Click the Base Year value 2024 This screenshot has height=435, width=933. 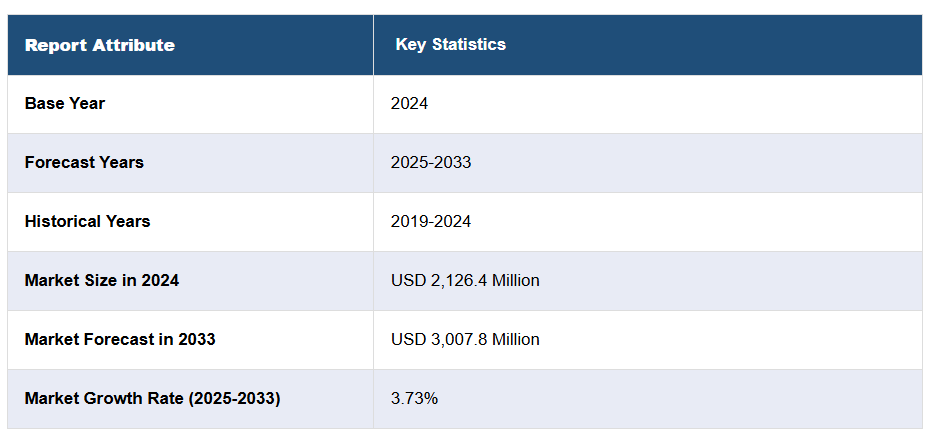[409, 103]
